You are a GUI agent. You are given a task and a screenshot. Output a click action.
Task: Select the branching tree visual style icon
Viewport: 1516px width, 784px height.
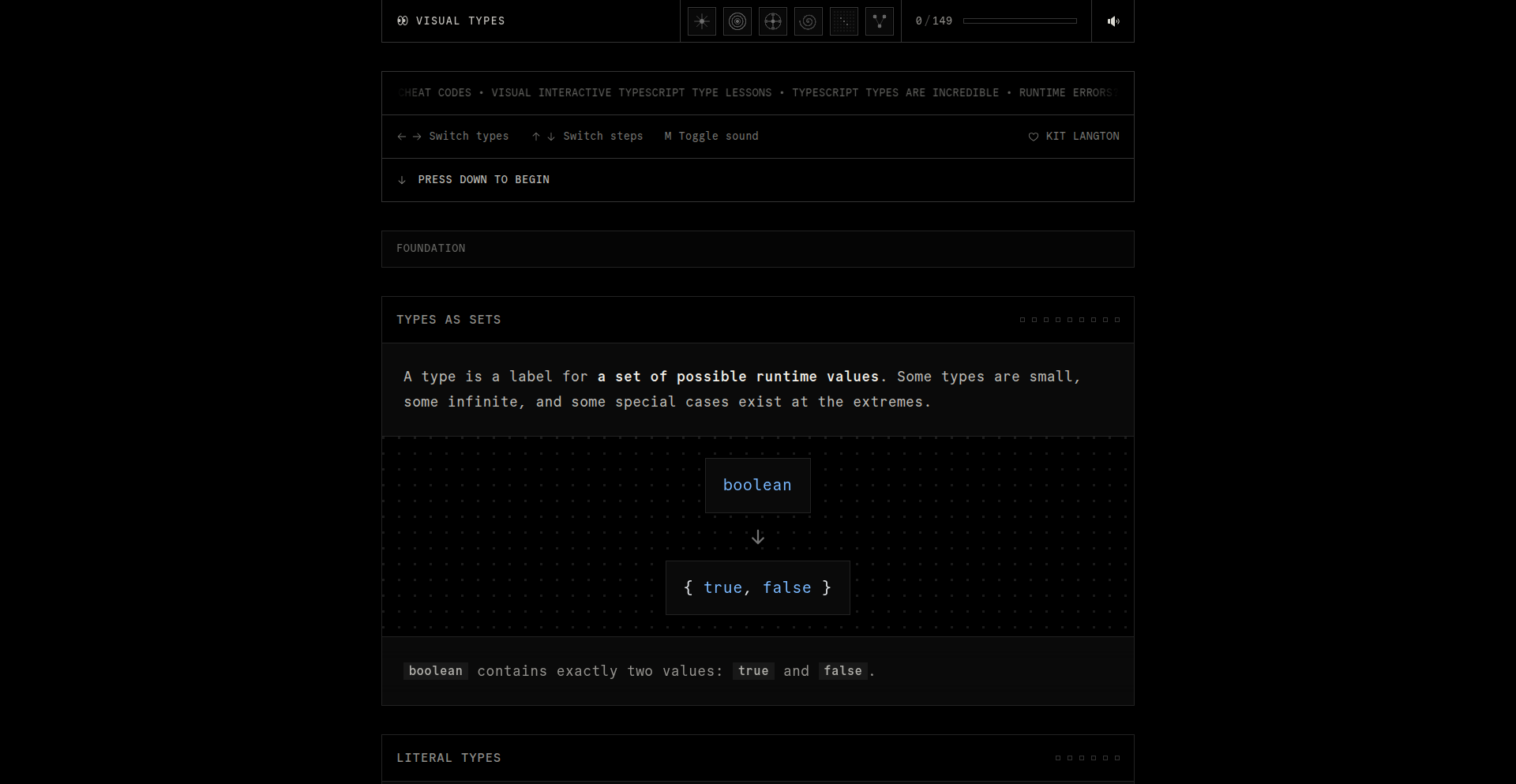(x=879, y=21)
